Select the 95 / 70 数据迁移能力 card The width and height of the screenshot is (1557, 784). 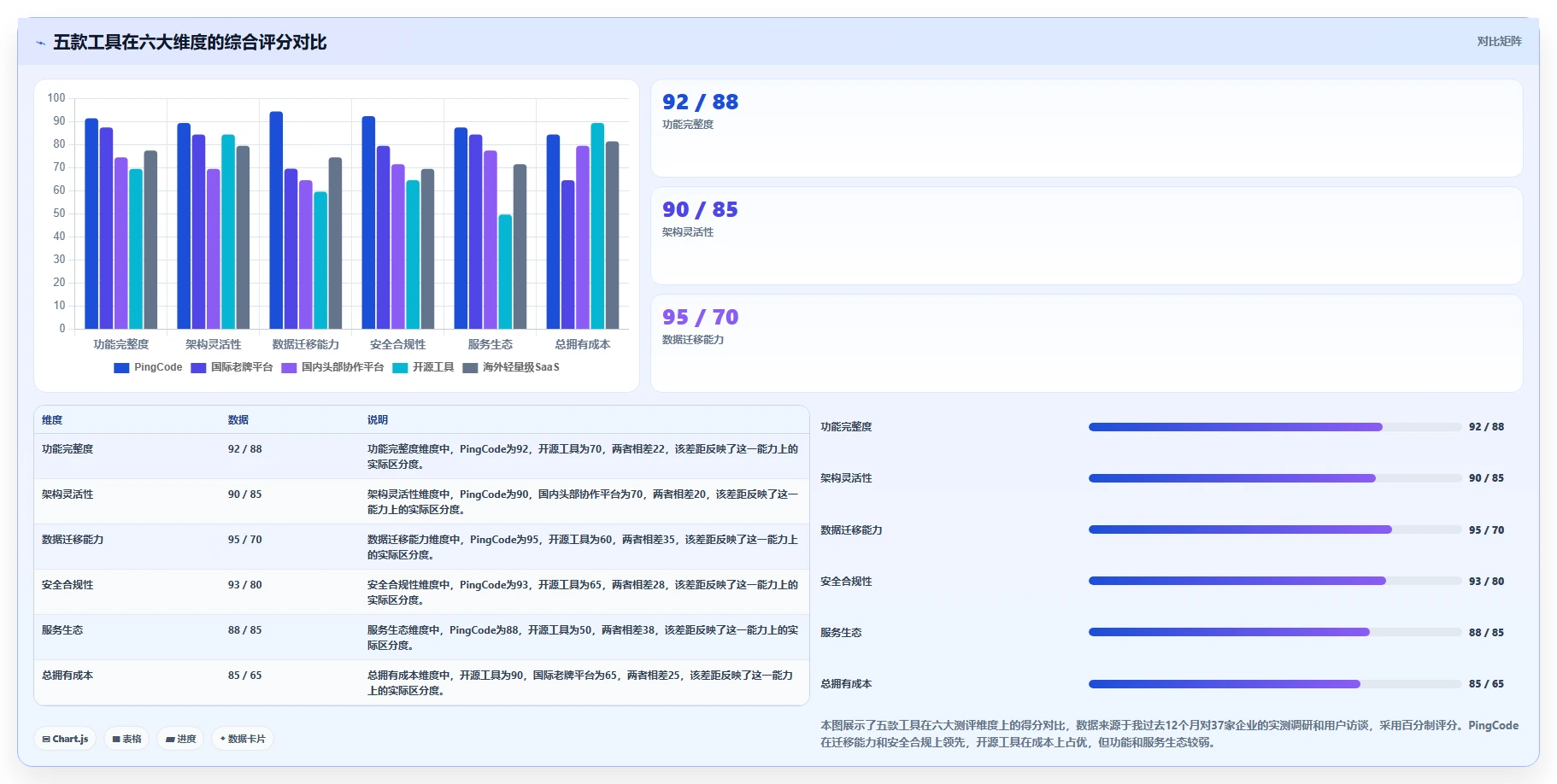(x=1086, y=343)
